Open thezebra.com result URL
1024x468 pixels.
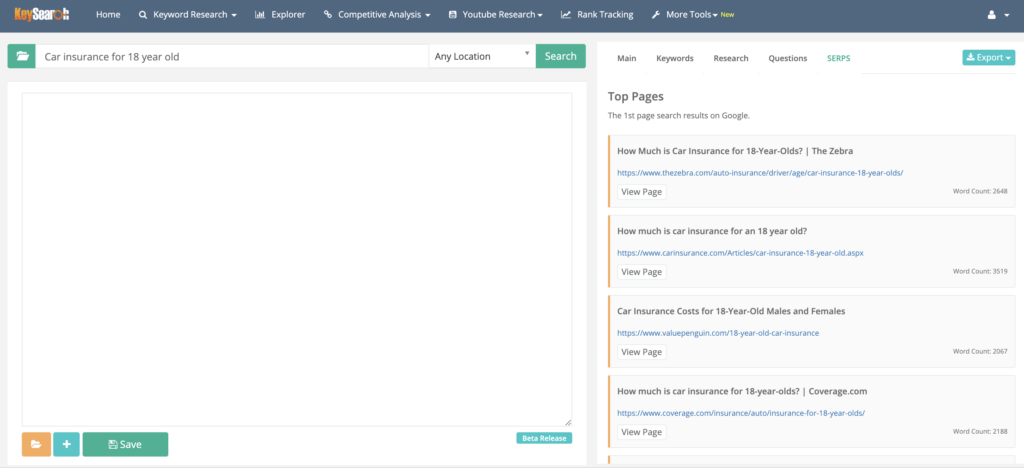760,173
